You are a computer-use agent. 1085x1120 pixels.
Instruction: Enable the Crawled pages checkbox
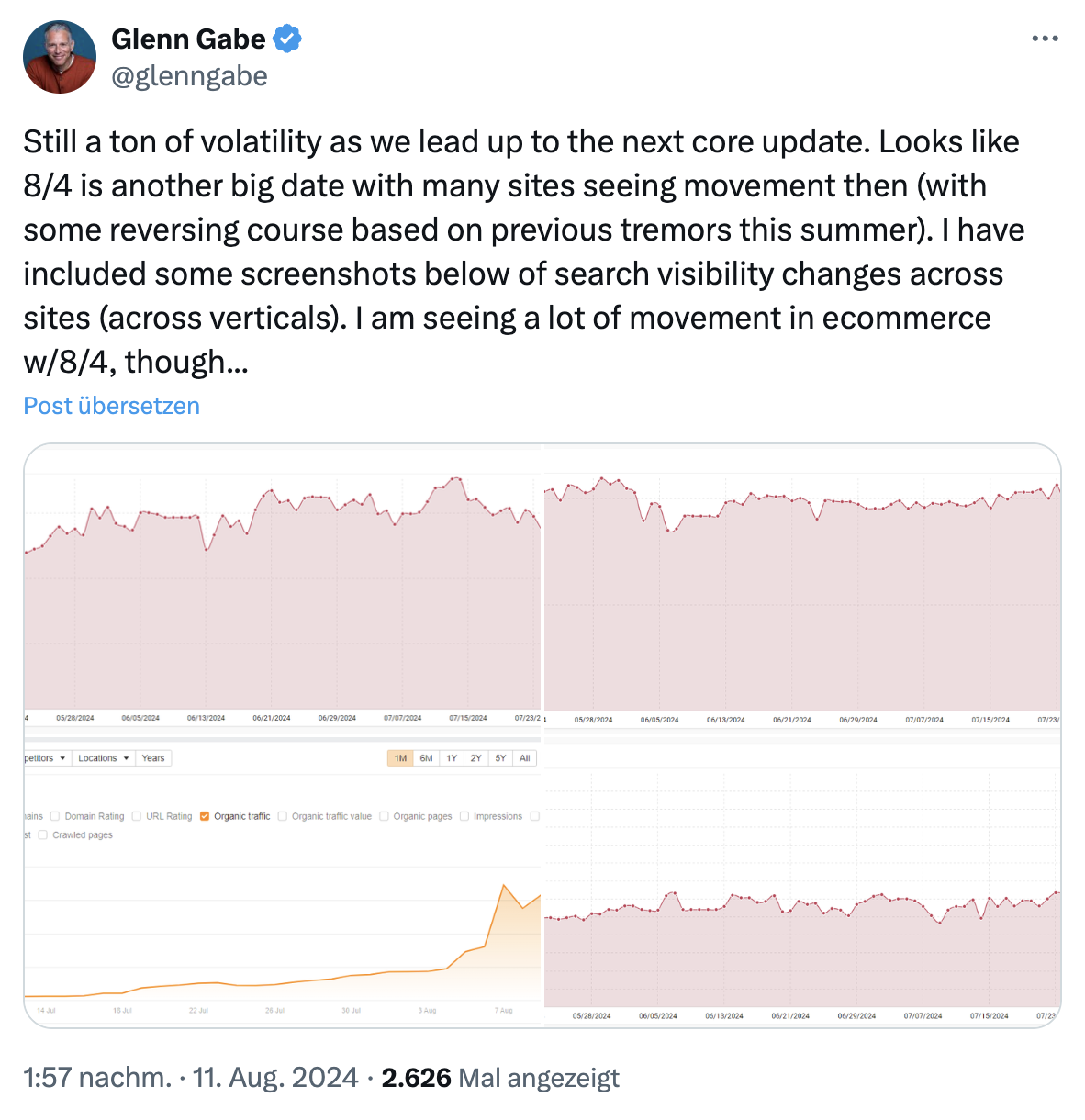coord(41,836)
